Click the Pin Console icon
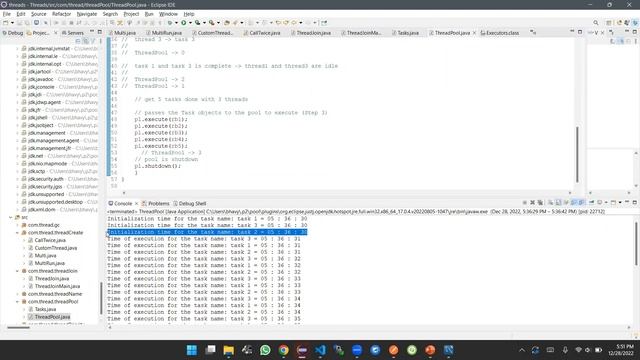640x360 pixels. click(591, 202)
